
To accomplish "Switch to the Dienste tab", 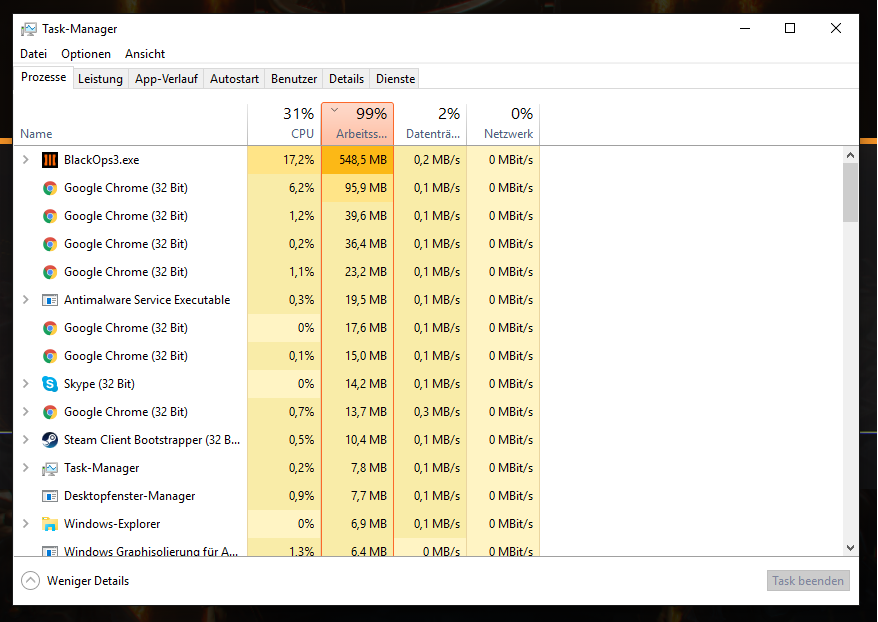I will tap(395, 79).
